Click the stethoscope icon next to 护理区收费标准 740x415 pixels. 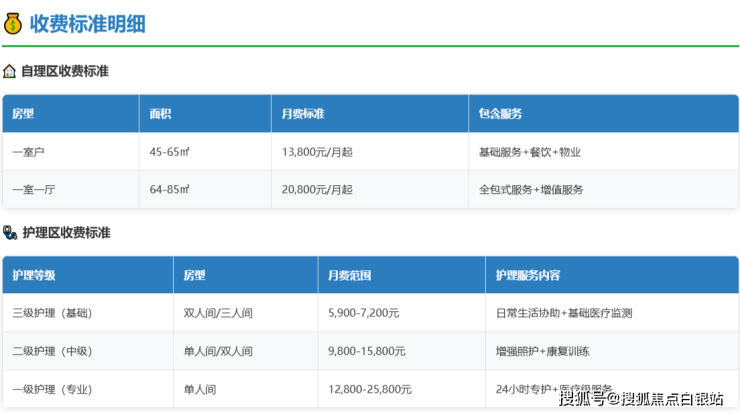click(x=10, y=233)
